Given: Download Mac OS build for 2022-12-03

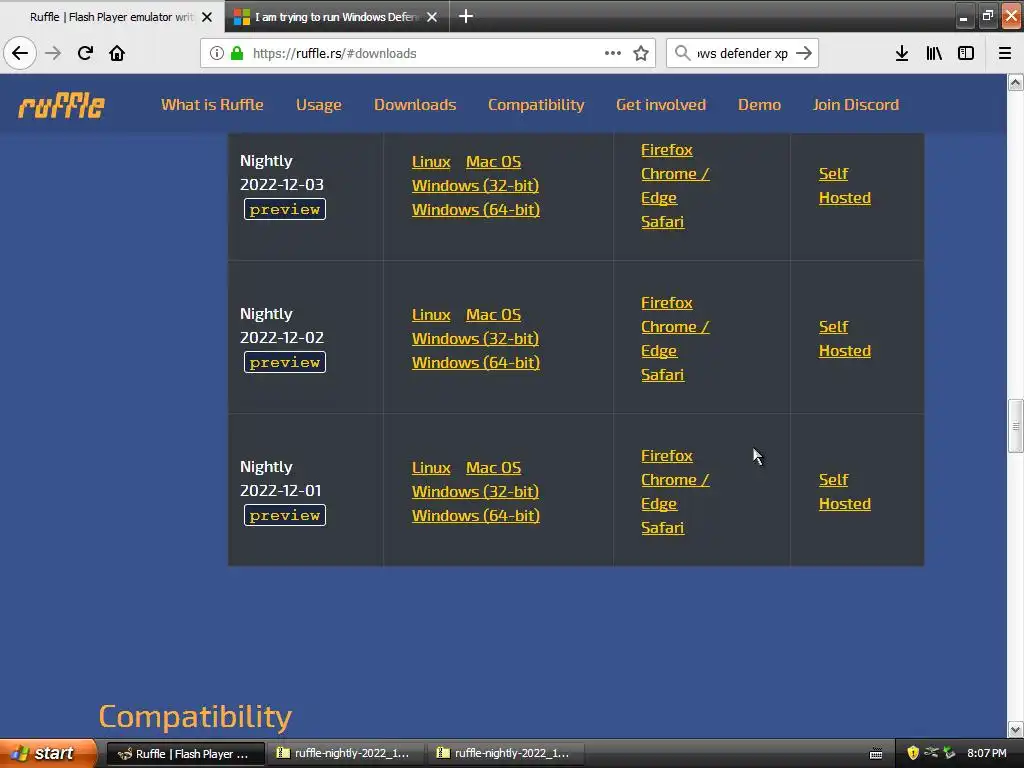Looking at the screenshot, I should tap(494, 161).
